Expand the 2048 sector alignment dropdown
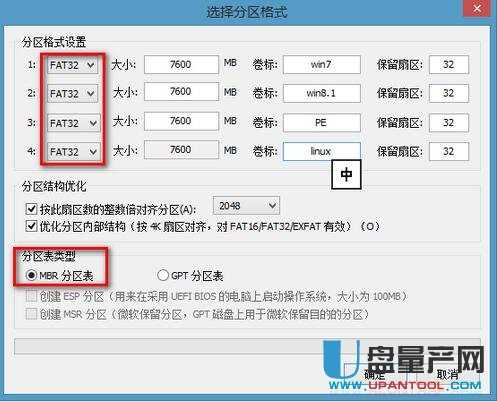Viewport: 497px width, 402px height. click(x=246, y=206)
